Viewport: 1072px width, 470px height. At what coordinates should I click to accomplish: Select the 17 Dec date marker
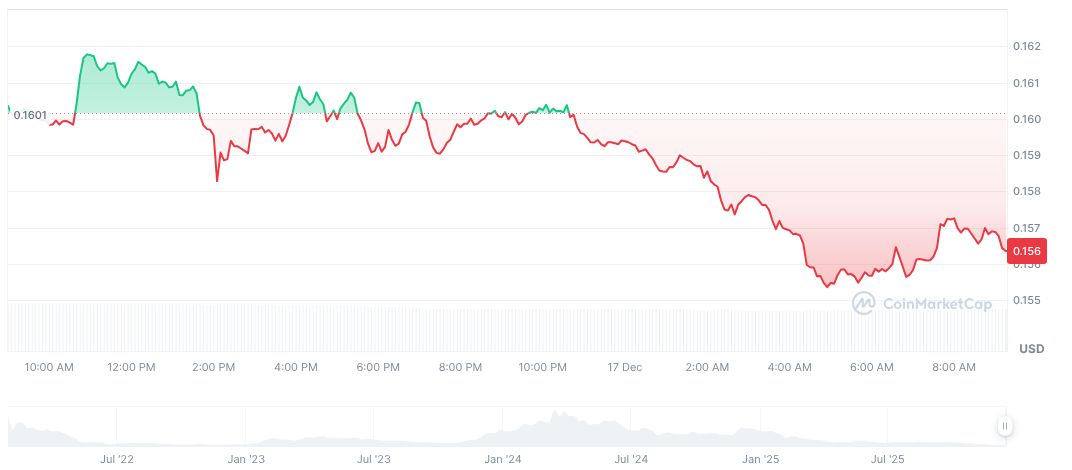click(625, 367)
